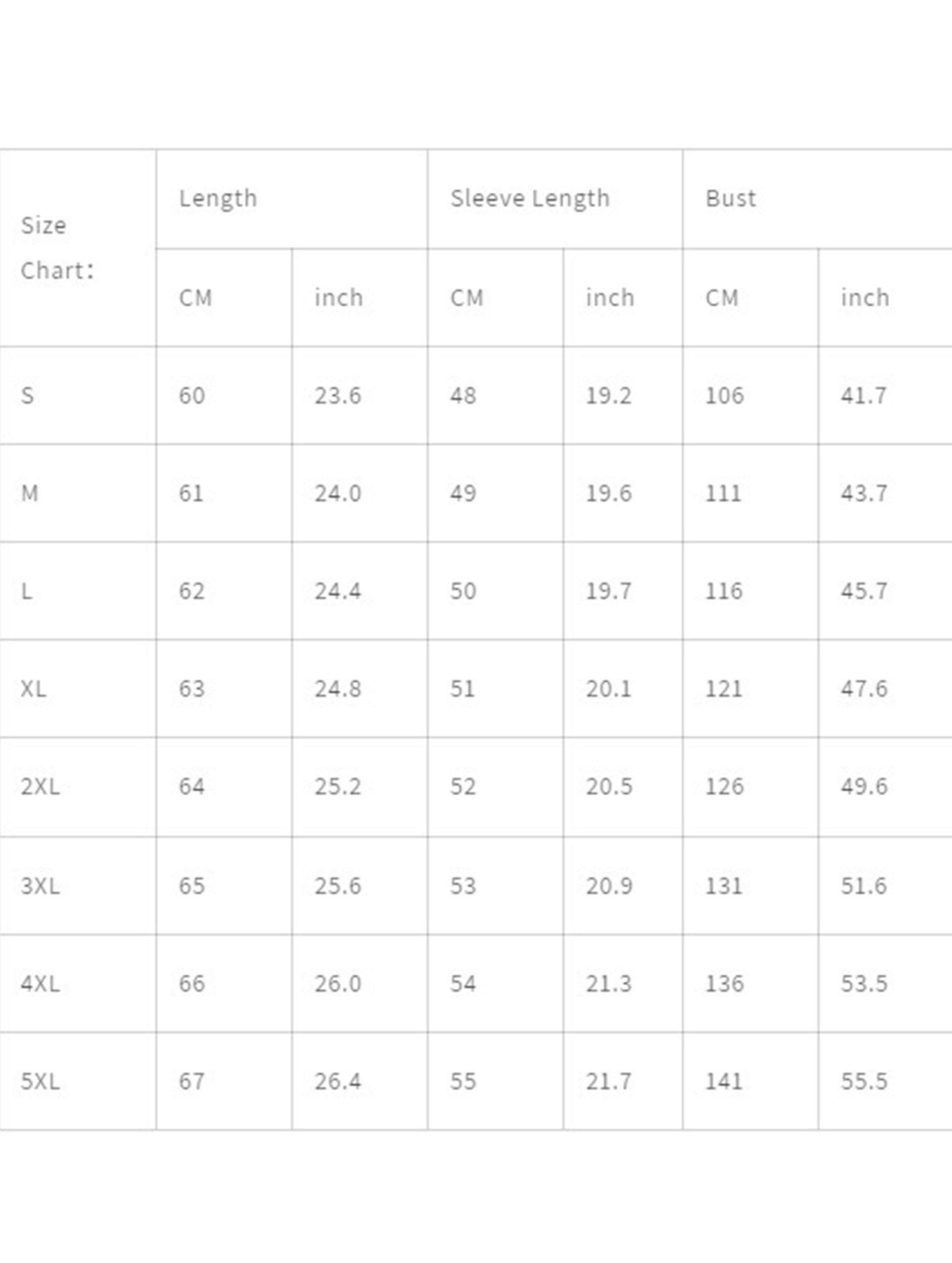Click the Sleeve Length column header
Viewport: 952px width, 1263px height.
point(529,199)
